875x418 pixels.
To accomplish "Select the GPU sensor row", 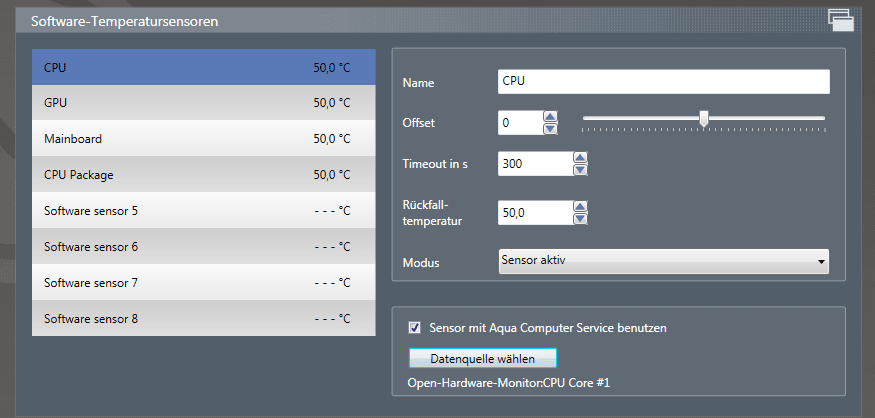I will pos(204,102).
